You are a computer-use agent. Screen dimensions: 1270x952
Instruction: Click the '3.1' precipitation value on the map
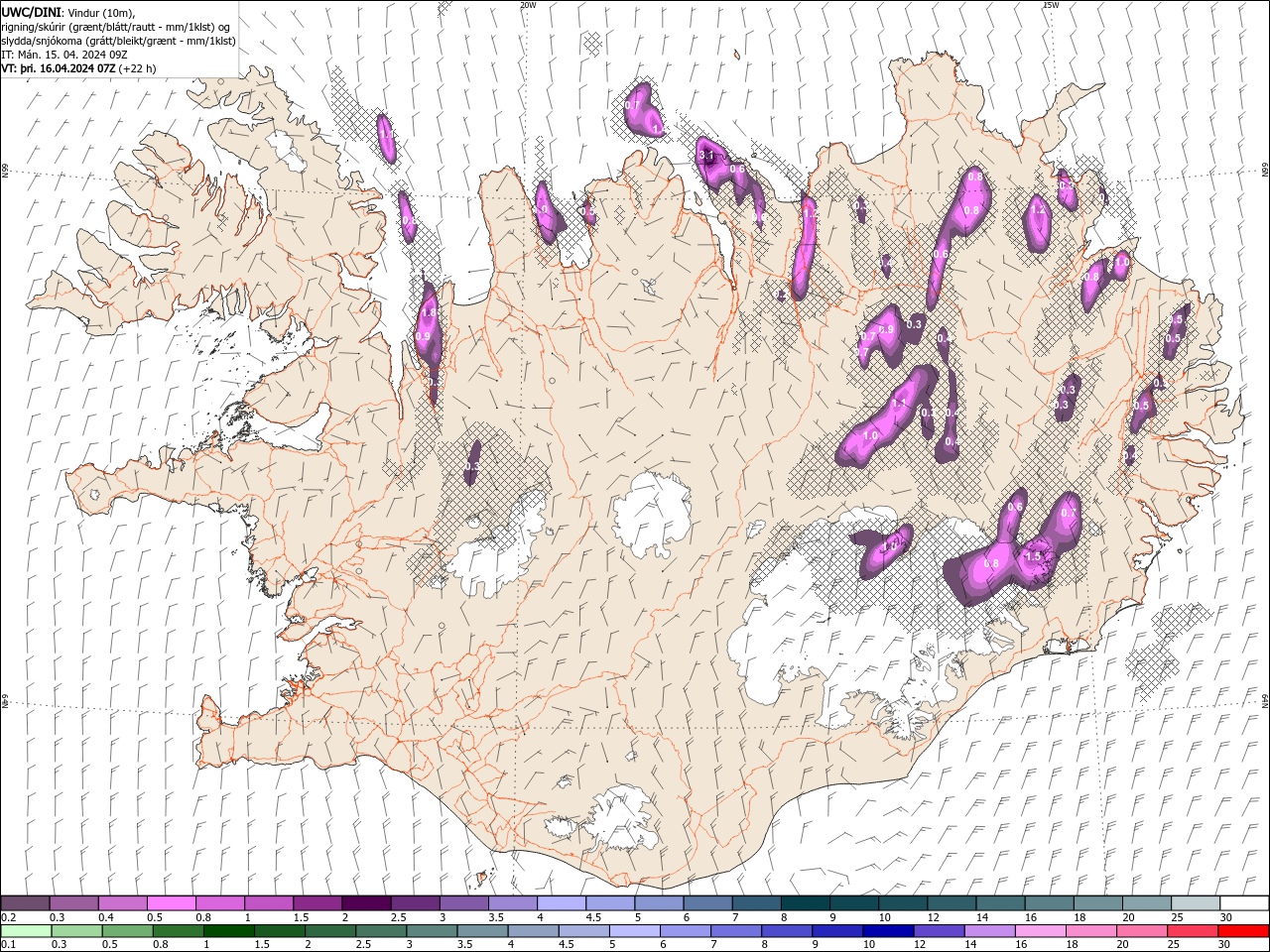707,156
